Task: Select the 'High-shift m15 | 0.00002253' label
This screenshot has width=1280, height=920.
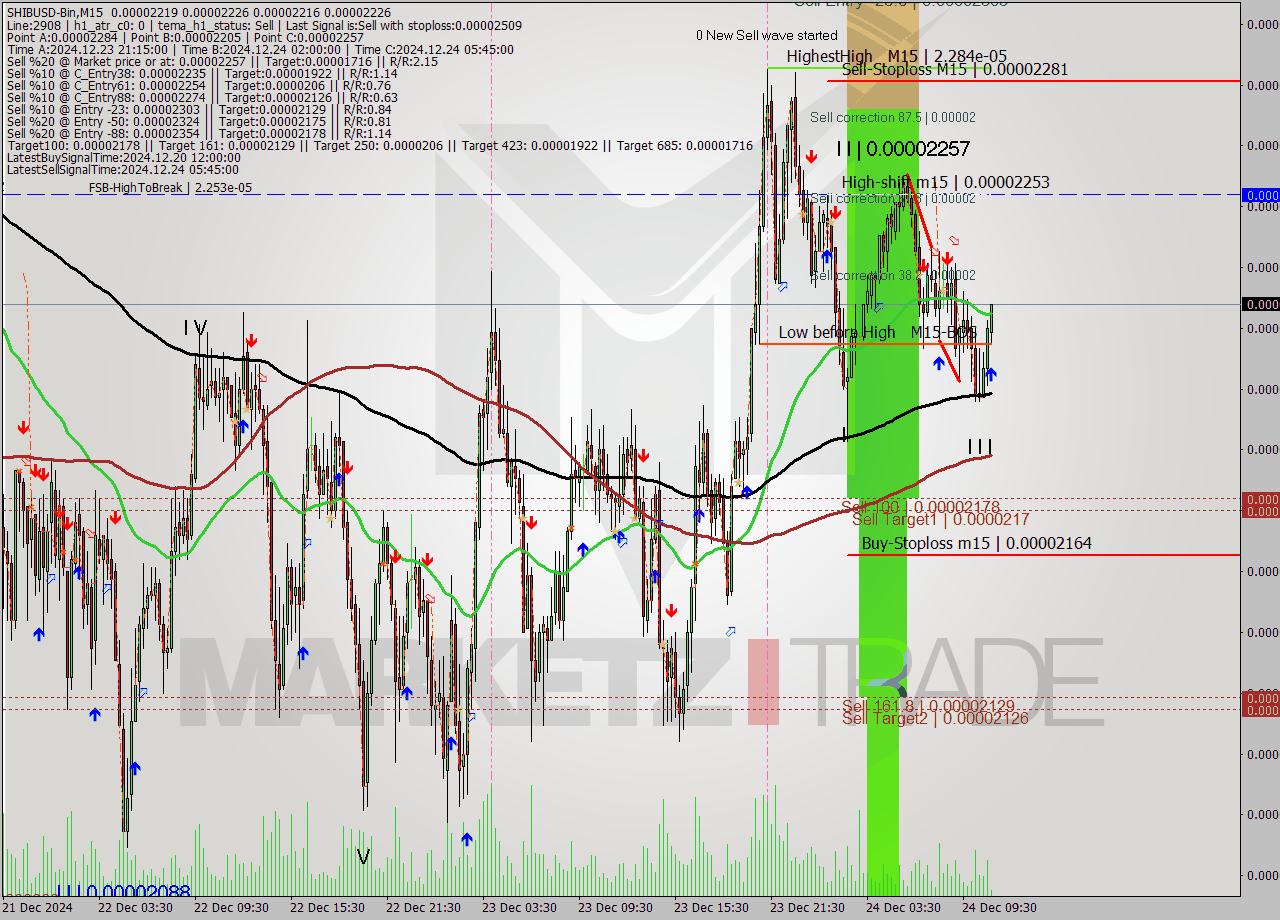Action: coord(946,182)
